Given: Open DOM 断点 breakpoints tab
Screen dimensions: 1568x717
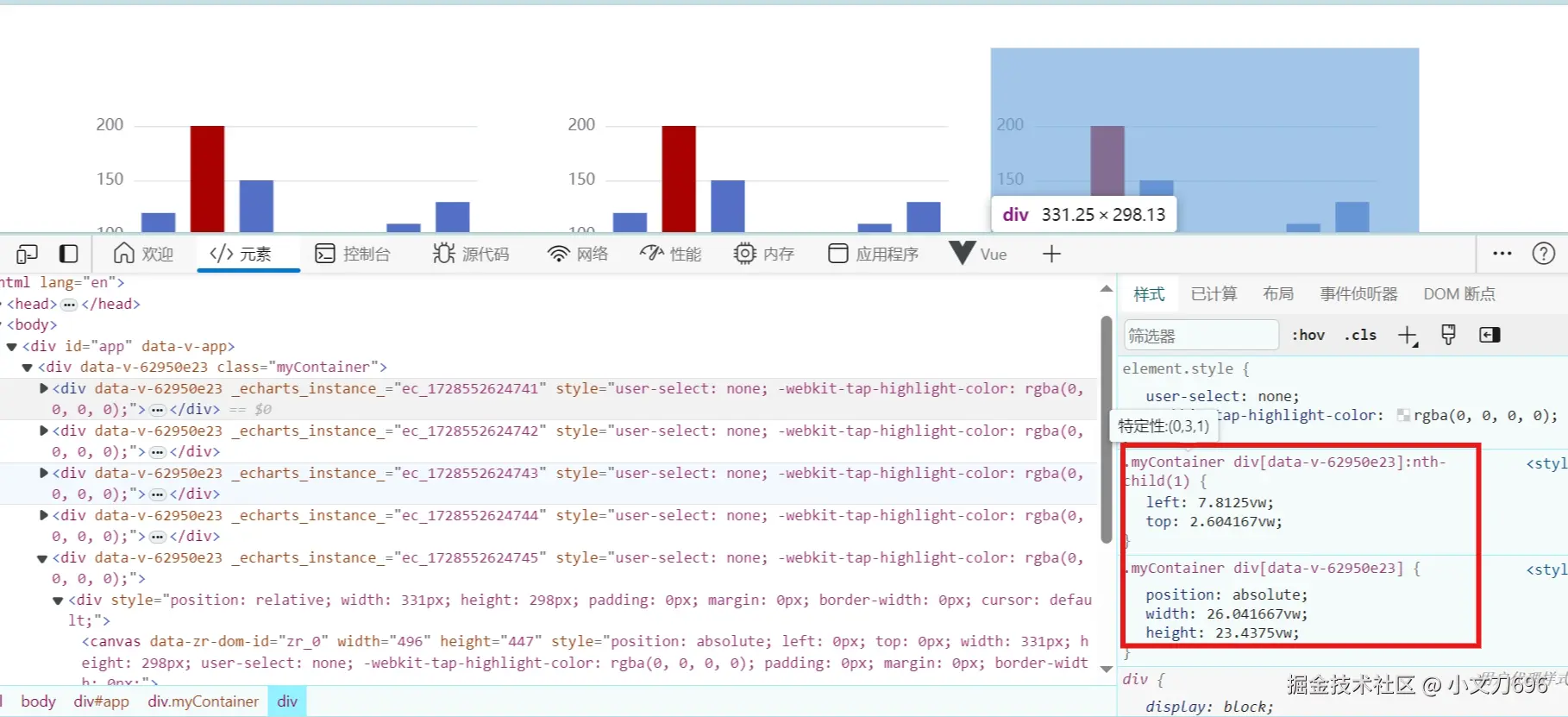Looking at the screenshot, I should (1459, 294).
